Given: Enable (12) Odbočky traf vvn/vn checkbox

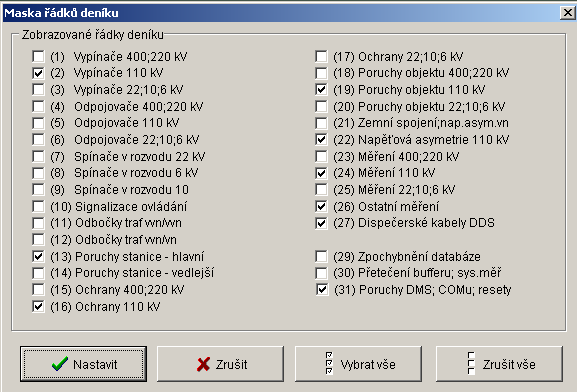Looking at the screenshot, I should [x=38, y=240].
